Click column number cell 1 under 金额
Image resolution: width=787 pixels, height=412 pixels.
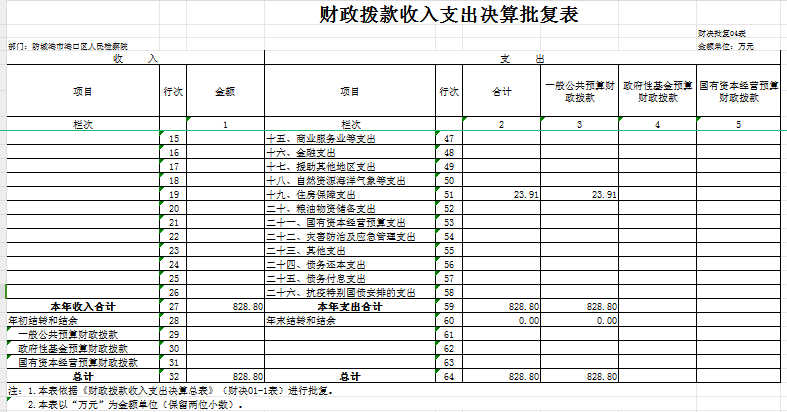pyautogui.click(x=225, y=124)
